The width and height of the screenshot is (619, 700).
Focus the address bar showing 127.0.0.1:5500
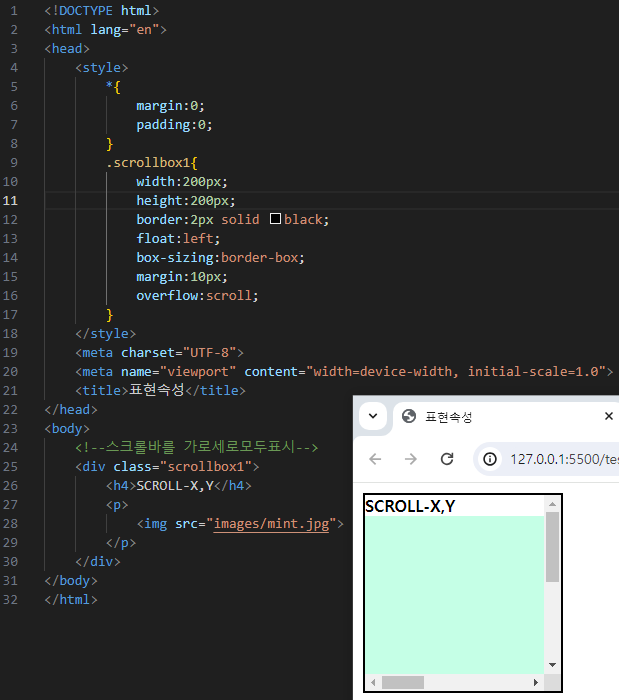click(x=547, y=459)
